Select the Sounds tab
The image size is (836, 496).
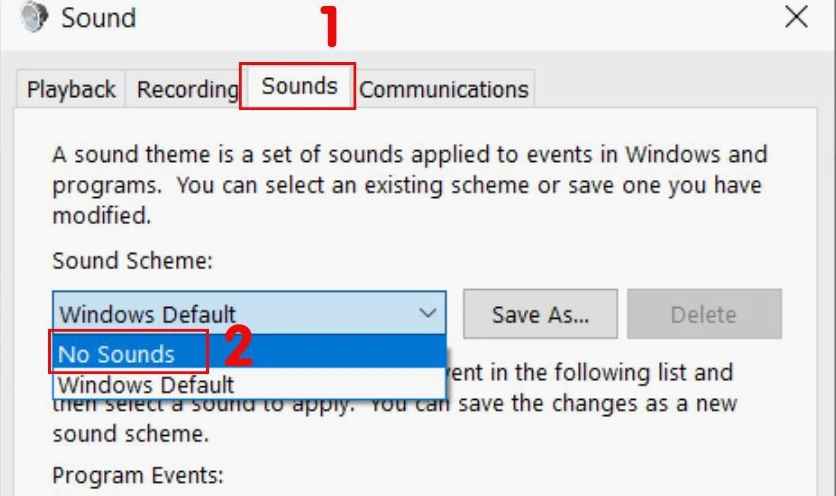(298, 86)
